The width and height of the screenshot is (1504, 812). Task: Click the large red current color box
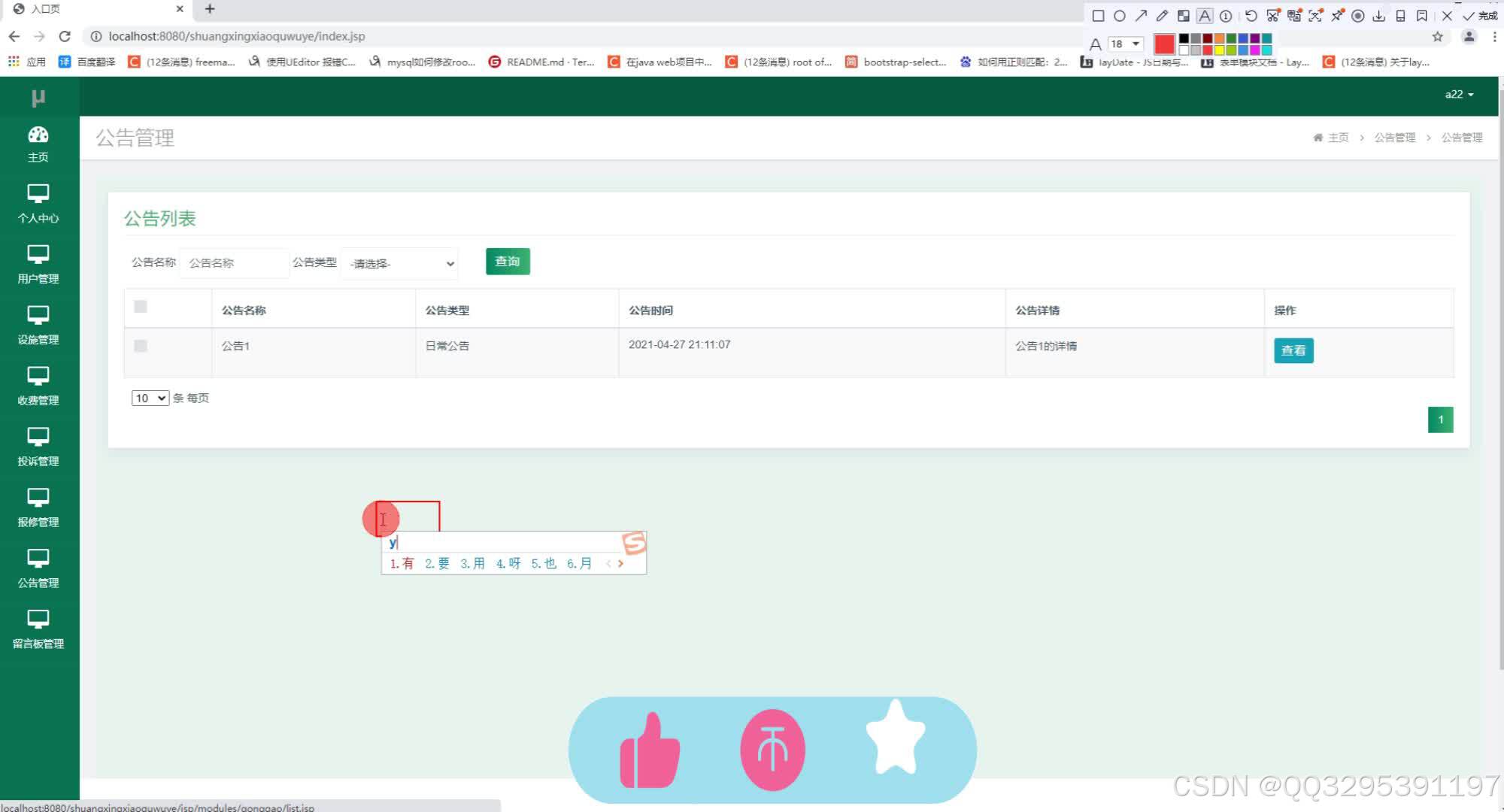point(1164,44)
